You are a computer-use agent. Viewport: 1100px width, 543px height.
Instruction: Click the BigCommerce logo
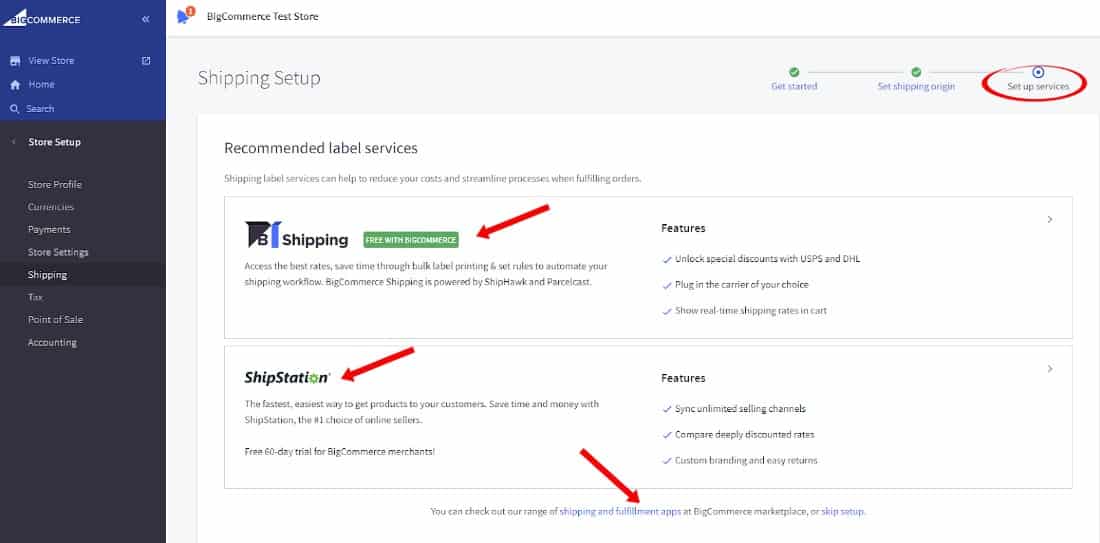click(x=41, y=18)
